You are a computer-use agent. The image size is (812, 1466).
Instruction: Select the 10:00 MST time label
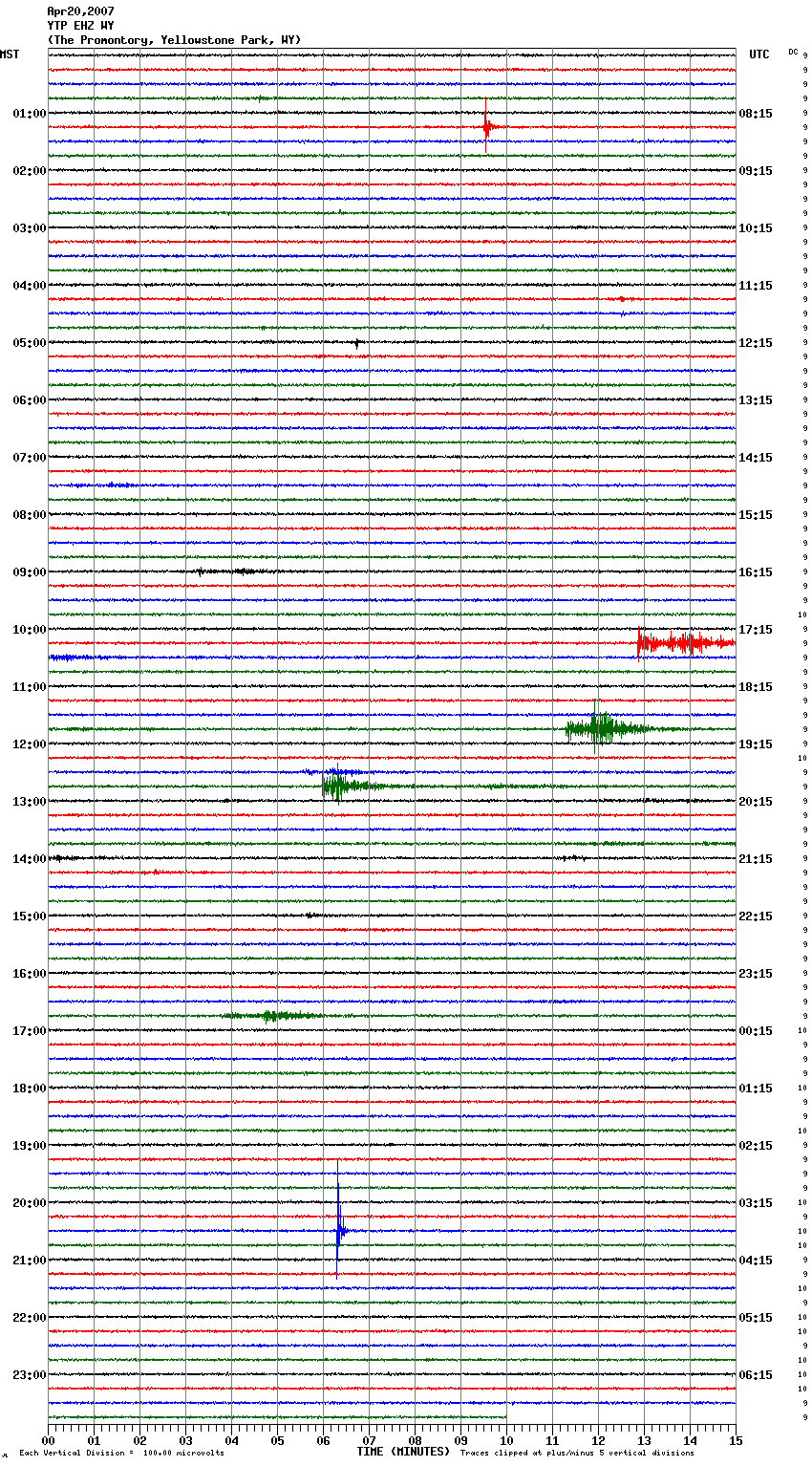(x=30, y=630)
